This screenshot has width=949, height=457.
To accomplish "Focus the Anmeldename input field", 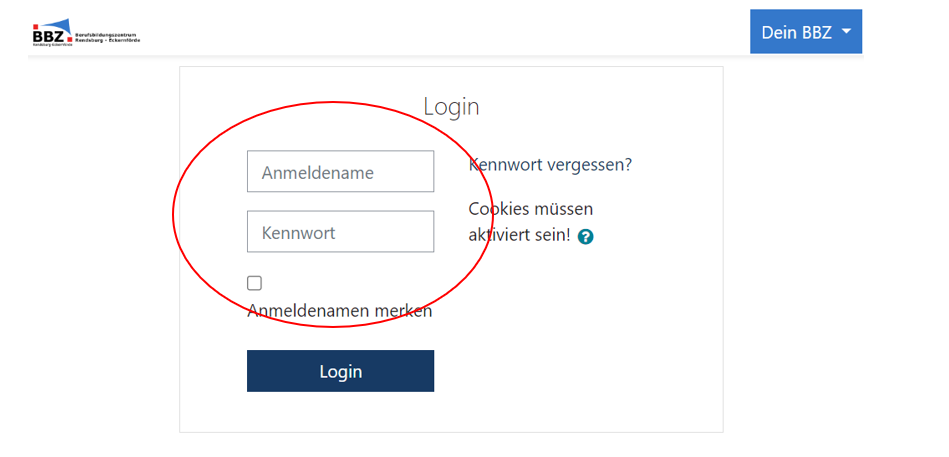I will (x=340, y=172).
